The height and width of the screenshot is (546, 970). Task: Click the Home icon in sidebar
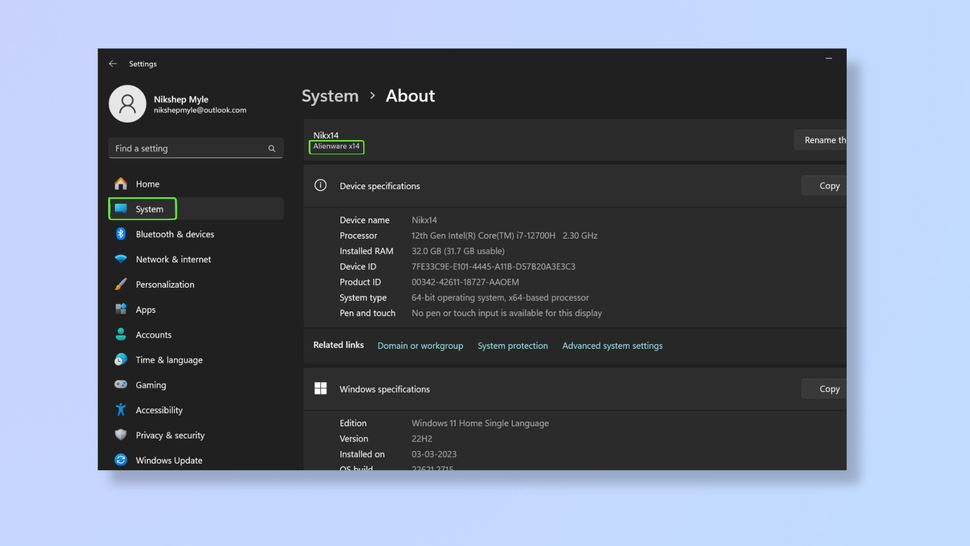point(121,184)
